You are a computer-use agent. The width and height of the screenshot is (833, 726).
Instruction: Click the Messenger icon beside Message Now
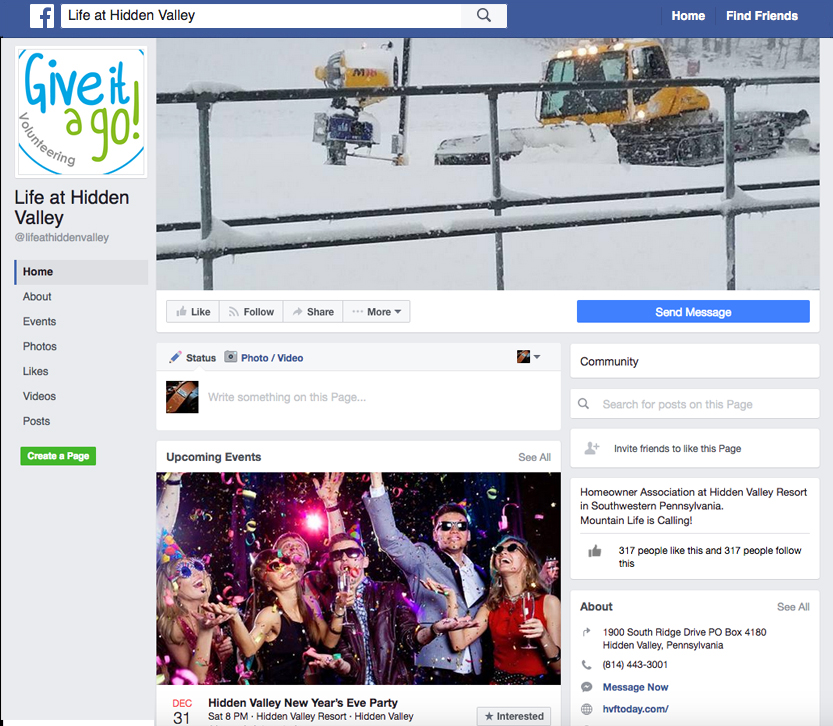(x=586, y=687)
